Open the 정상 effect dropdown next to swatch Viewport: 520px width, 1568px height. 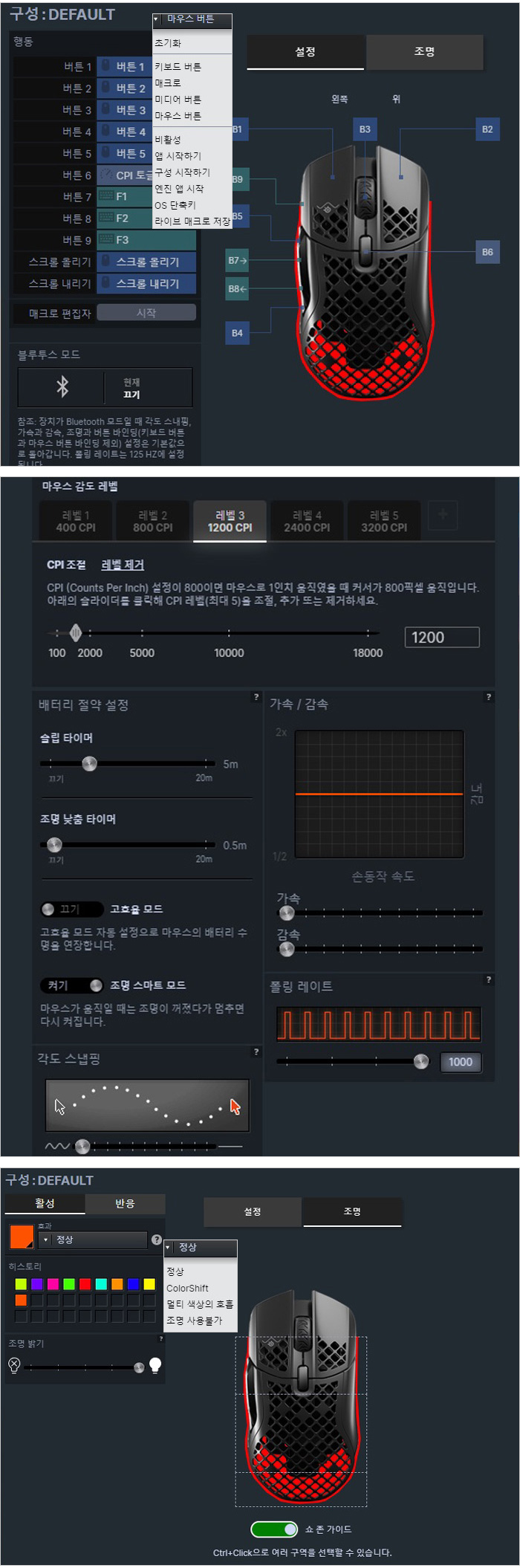tap(94, 1240)
